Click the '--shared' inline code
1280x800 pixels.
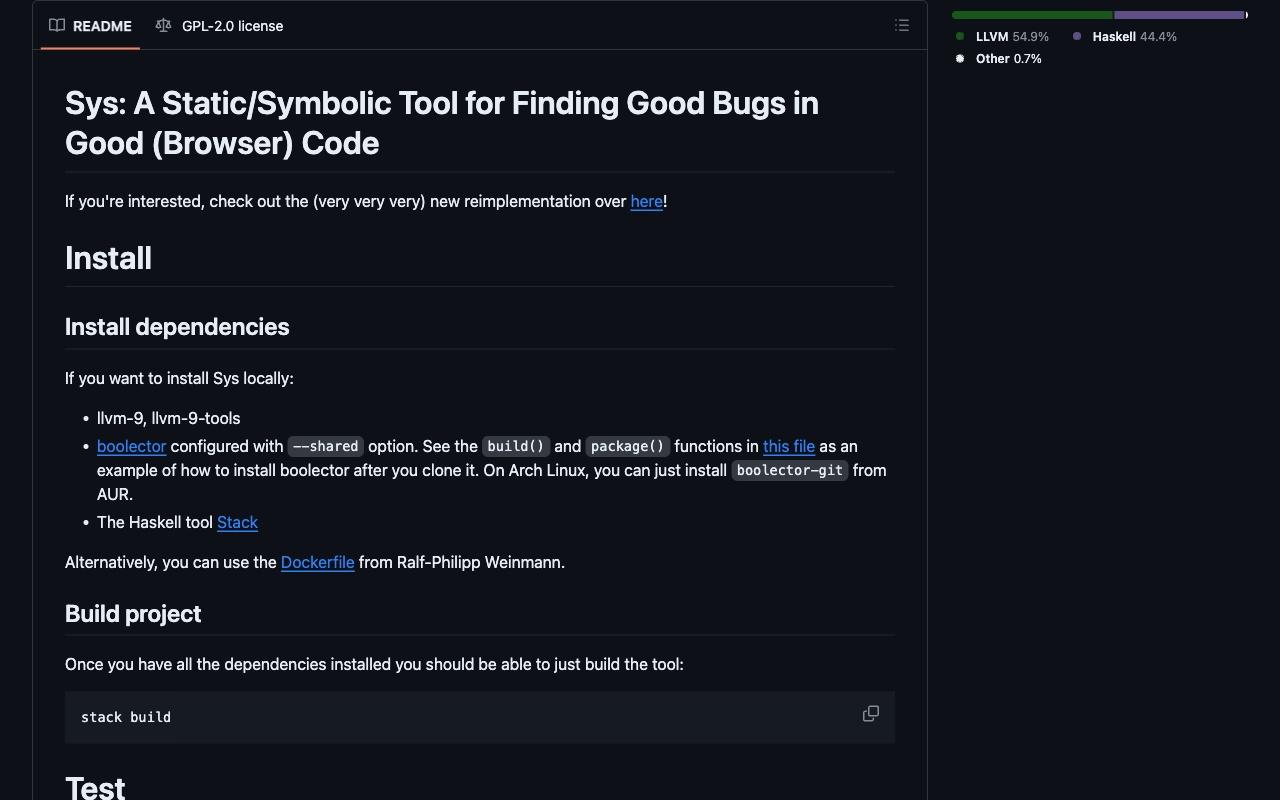click(326, 447)
